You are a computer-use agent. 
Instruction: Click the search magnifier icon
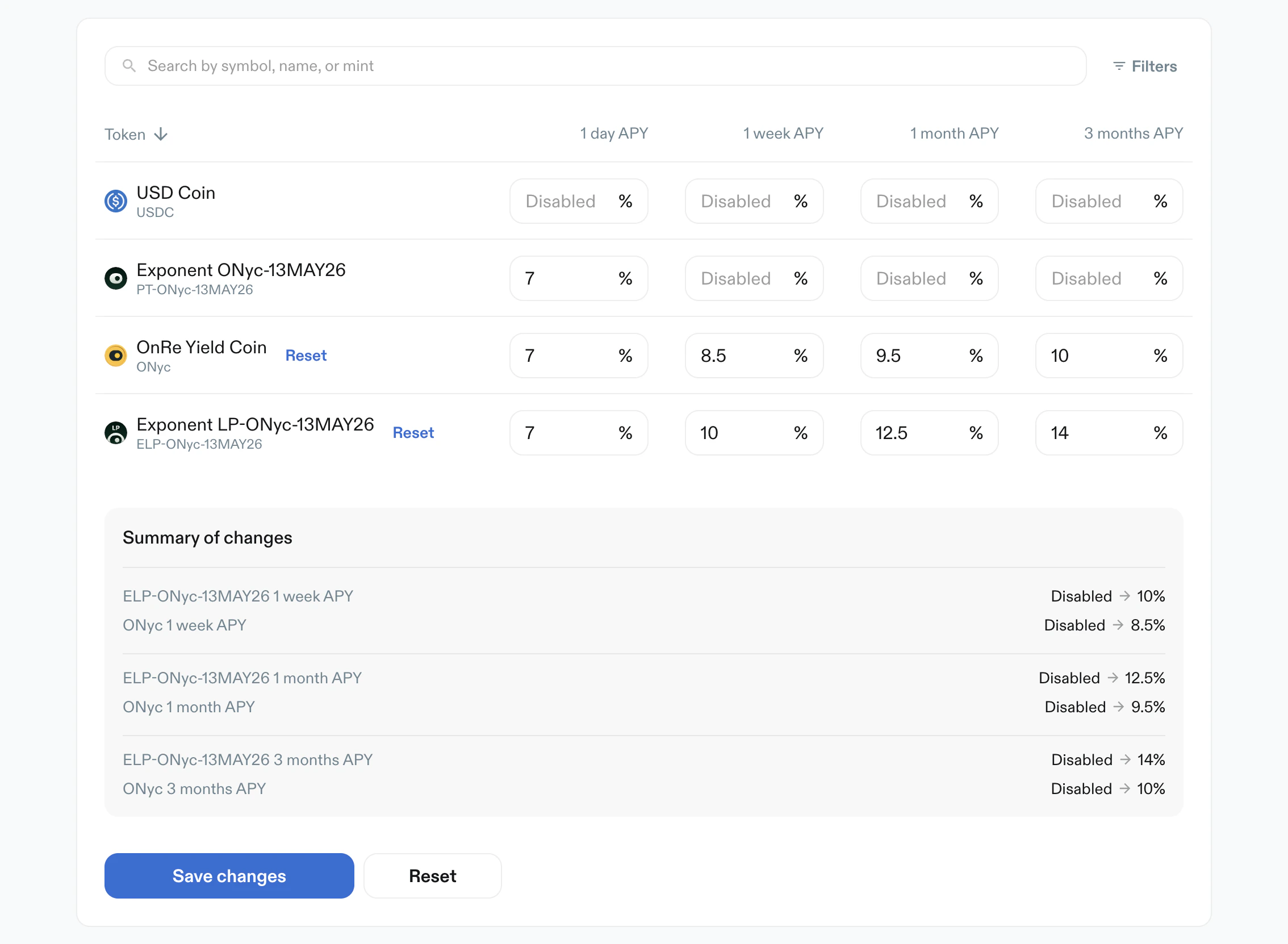point(129,66)
